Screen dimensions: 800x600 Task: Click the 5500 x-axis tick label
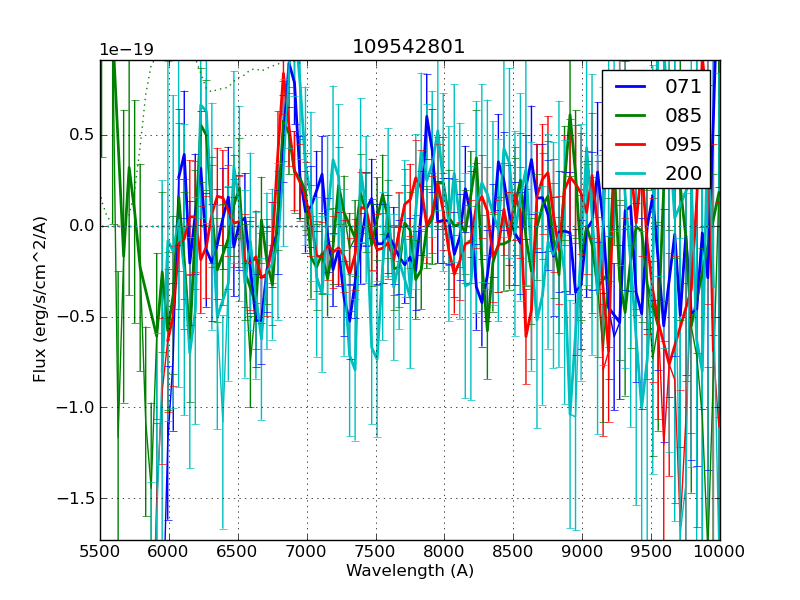(100, 551)
